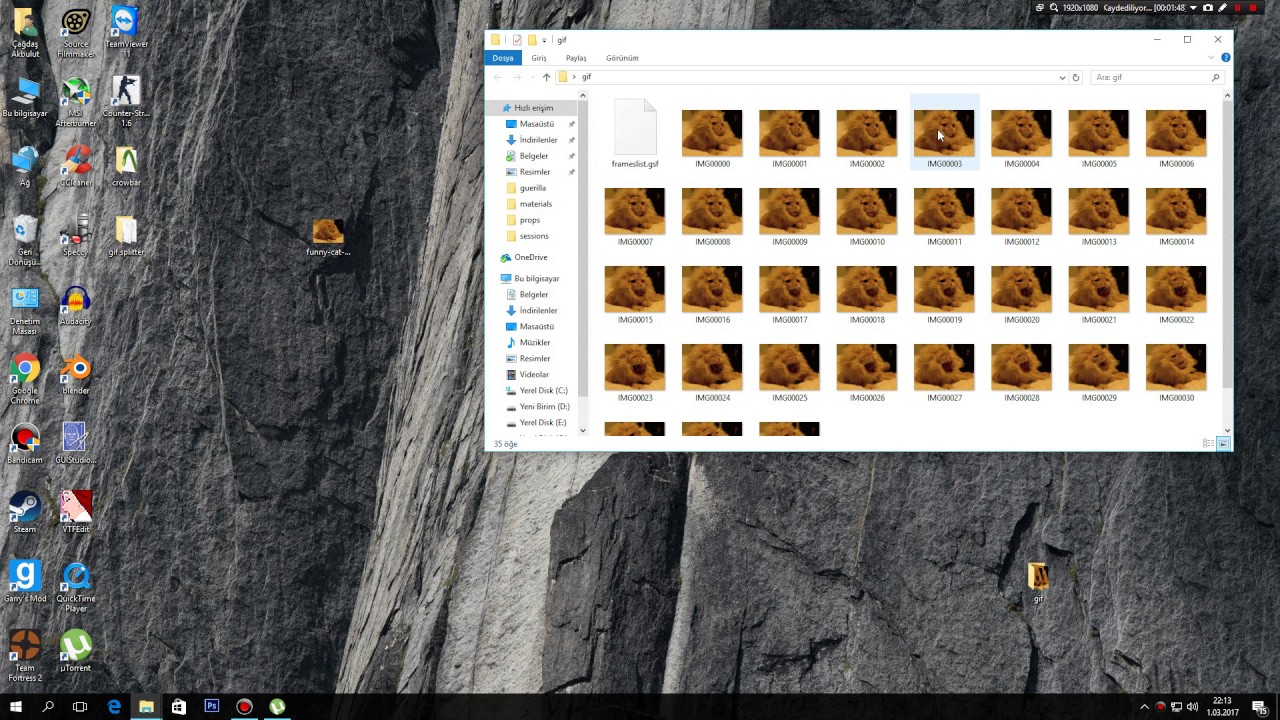
Task: Select Hızlı erişim in navigation pane
Action: pos(533,108)
